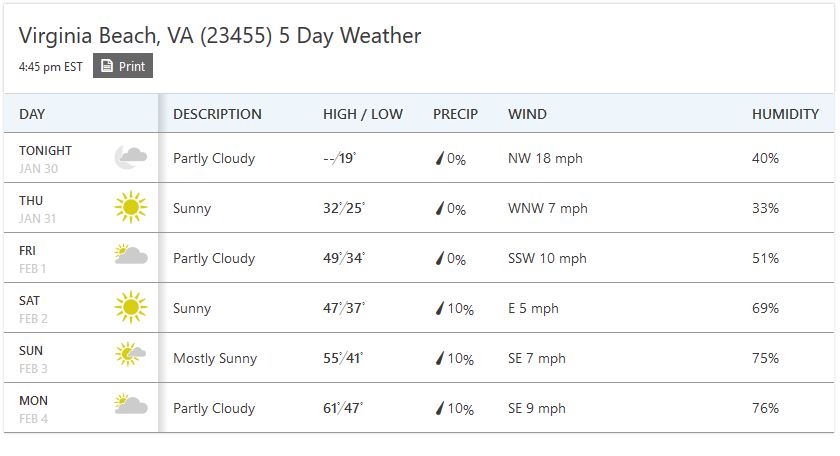Click Tonight's precipitation raindrop icon
Screen dimensions: 840x456
[x=439, y=159]
